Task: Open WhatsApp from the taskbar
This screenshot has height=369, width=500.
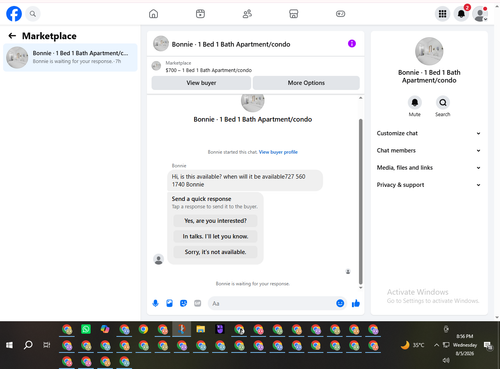Action: (x=86, y=329)
